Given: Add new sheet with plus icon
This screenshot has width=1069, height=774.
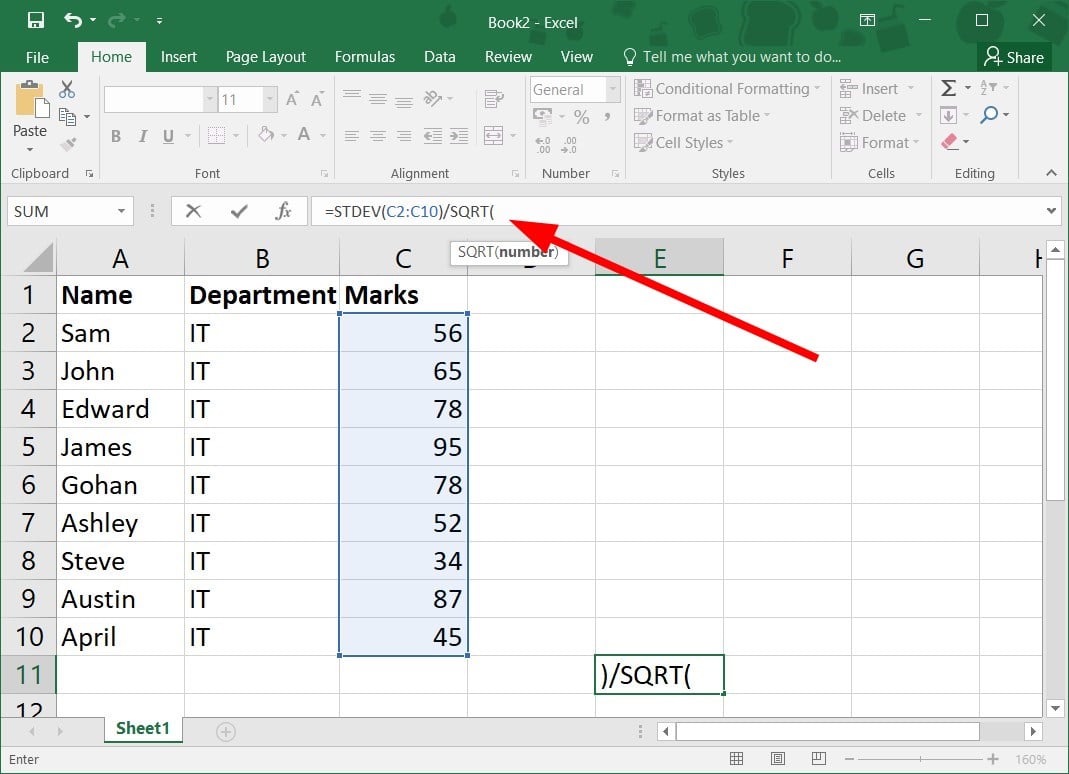Looking at the screenshot, I should (226, 732).
